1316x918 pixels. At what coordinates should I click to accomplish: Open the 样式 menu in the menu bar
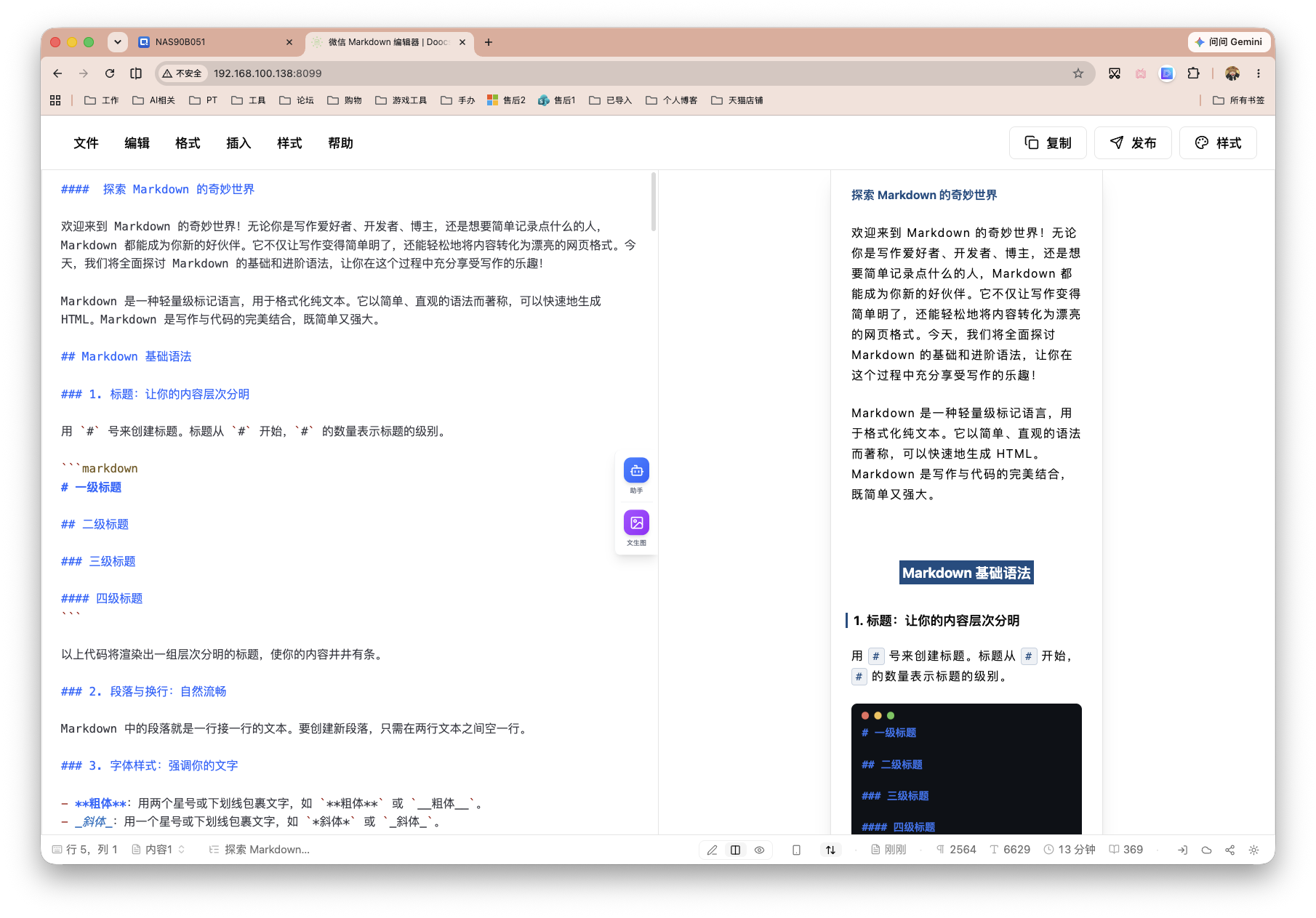[289, 143]
